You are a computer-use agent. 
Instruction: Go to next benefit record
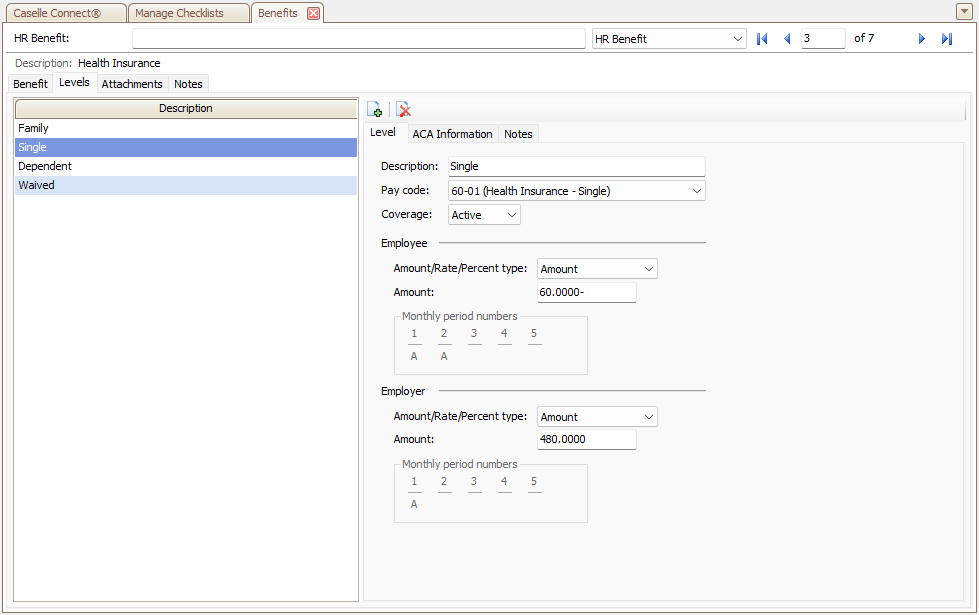(x=922, y=39)
